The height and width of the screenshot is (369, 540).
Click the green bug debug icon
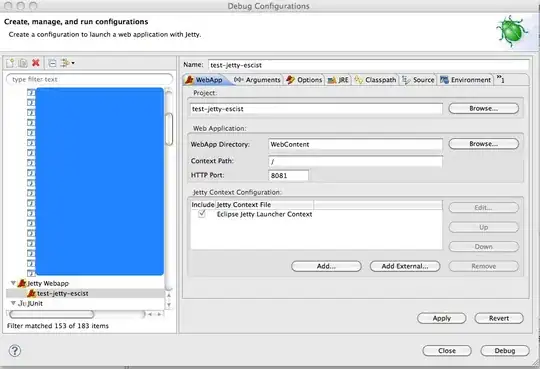pos(511,31)
